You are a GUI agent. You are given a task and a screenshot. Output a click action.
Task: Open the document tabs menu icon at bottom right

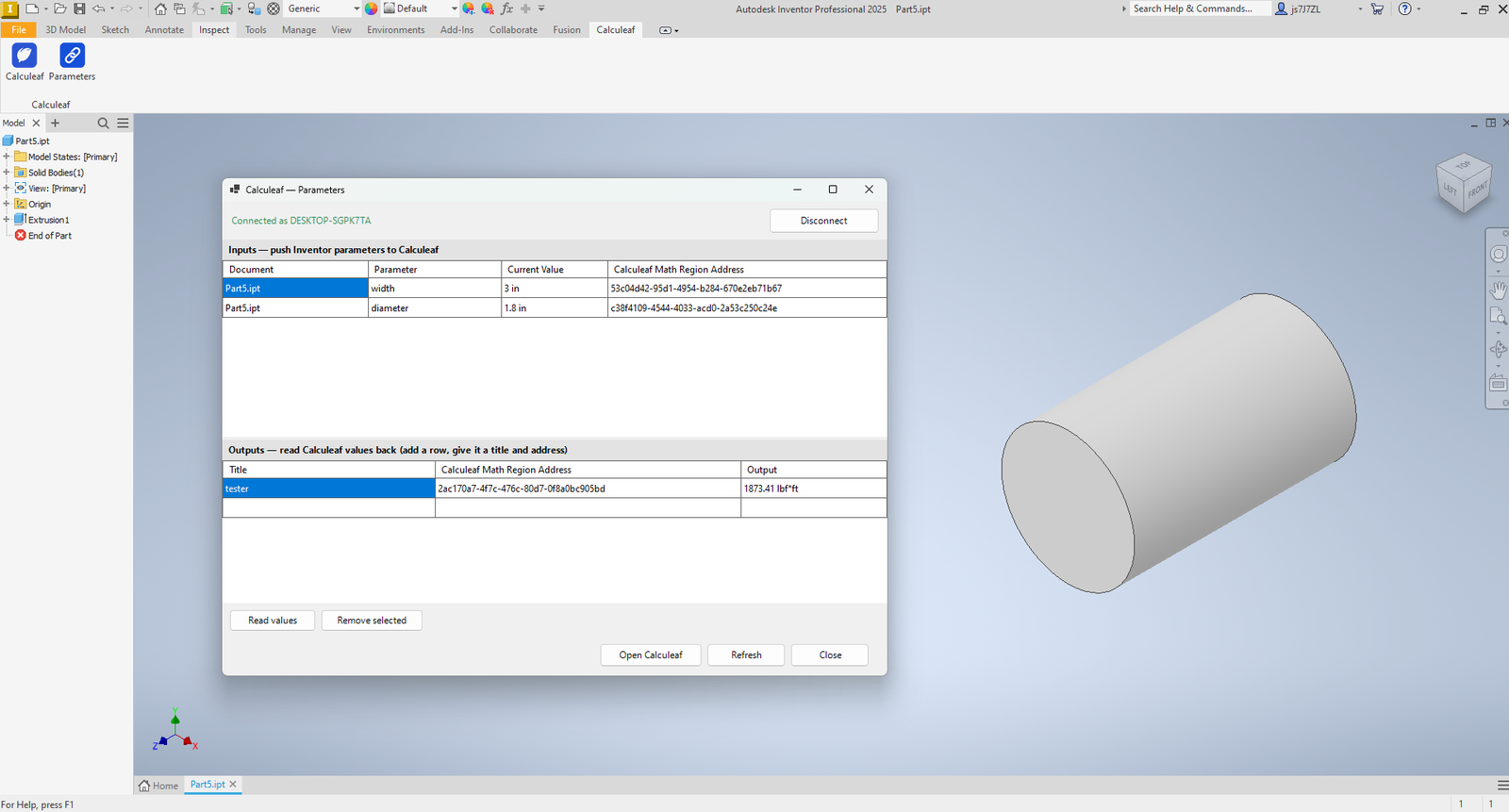pyautogui.click(x=1502, y=786)
